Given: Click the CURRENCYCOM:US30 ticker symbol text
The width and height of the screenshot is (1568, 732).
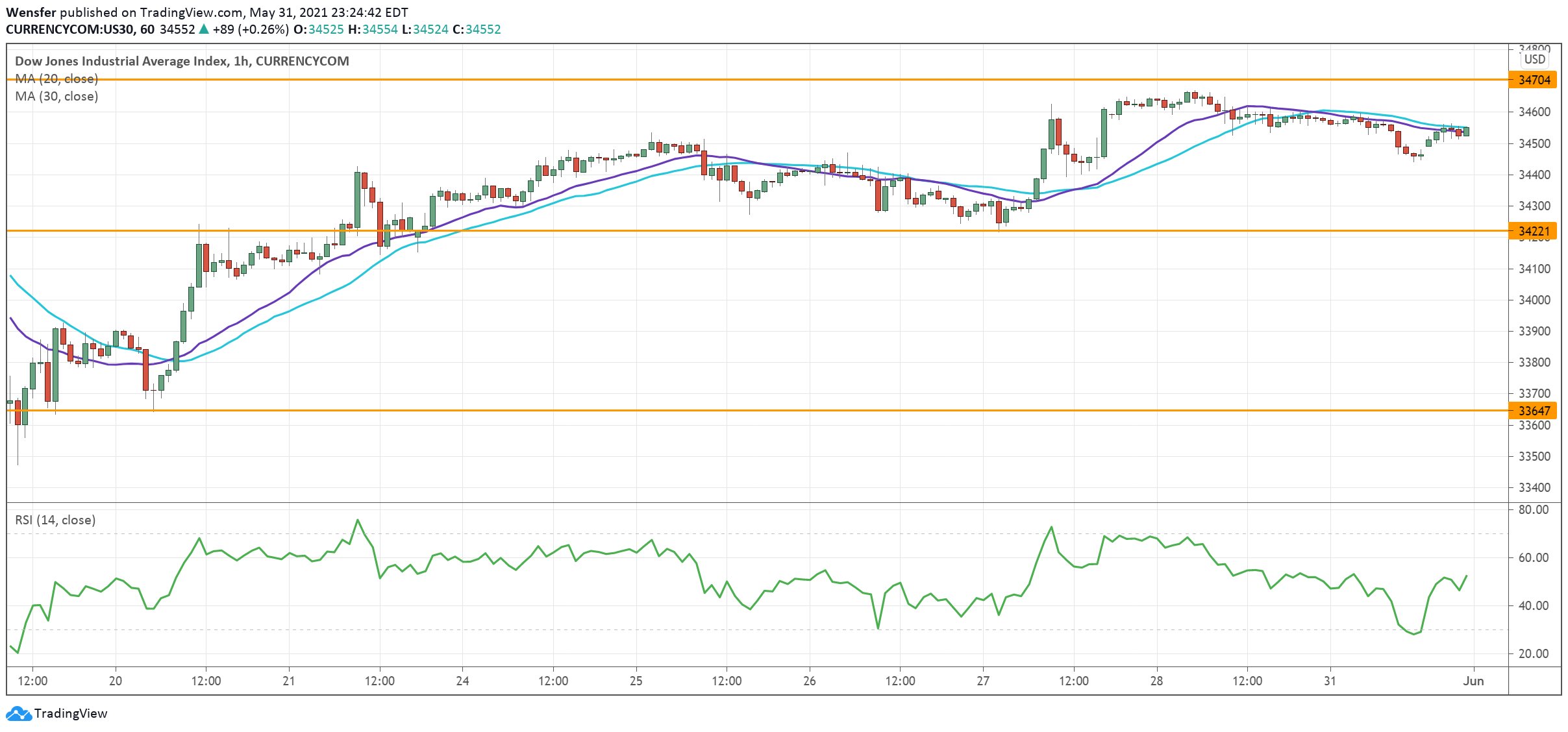Looking at the screenshot, I should click(70, 29).
